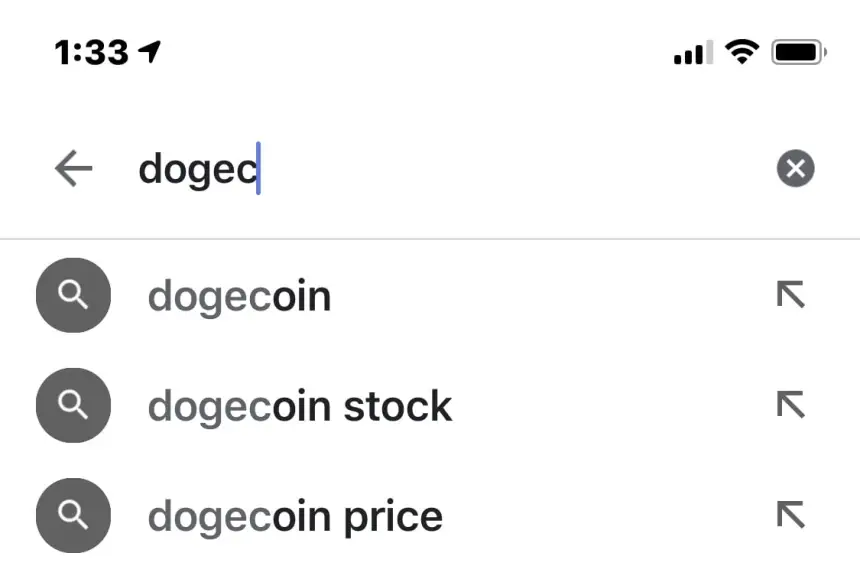This screenshot has height=579, width=860.
Task: Select the dogecoin price suggestion
Action: (x=295, y=515)
